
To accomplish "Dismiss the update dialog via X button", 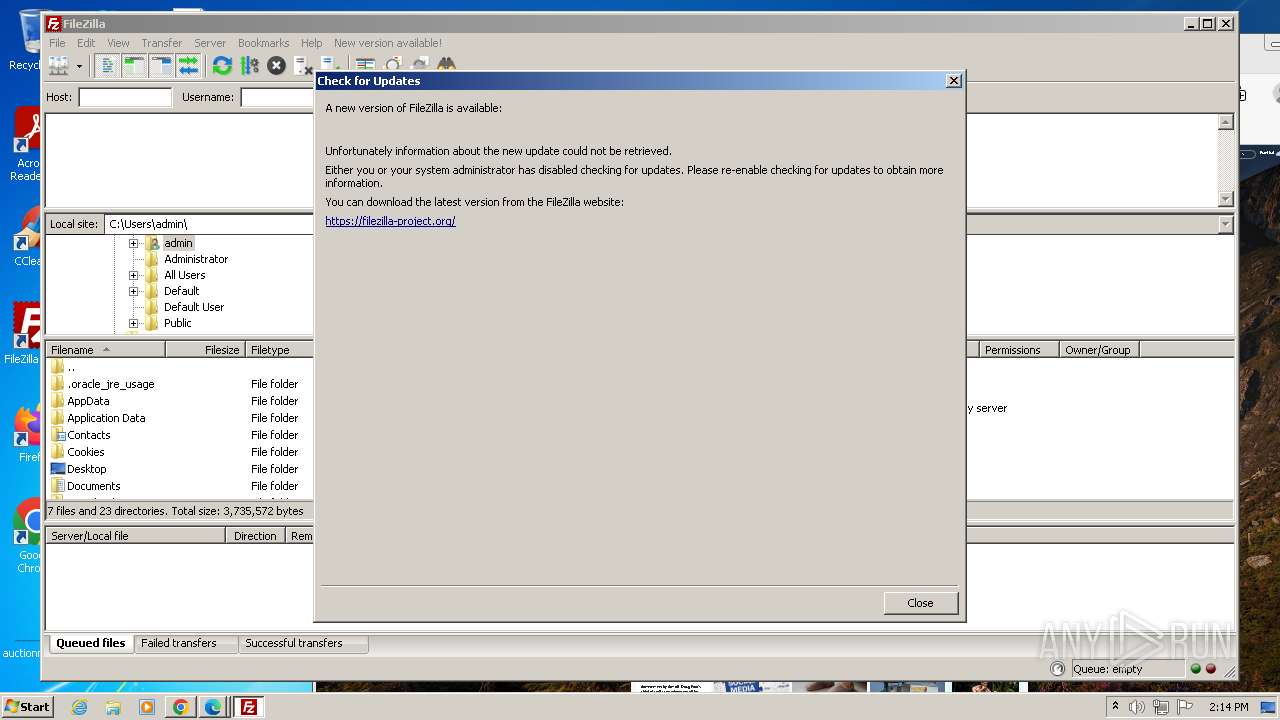I will tap(953, 81).
